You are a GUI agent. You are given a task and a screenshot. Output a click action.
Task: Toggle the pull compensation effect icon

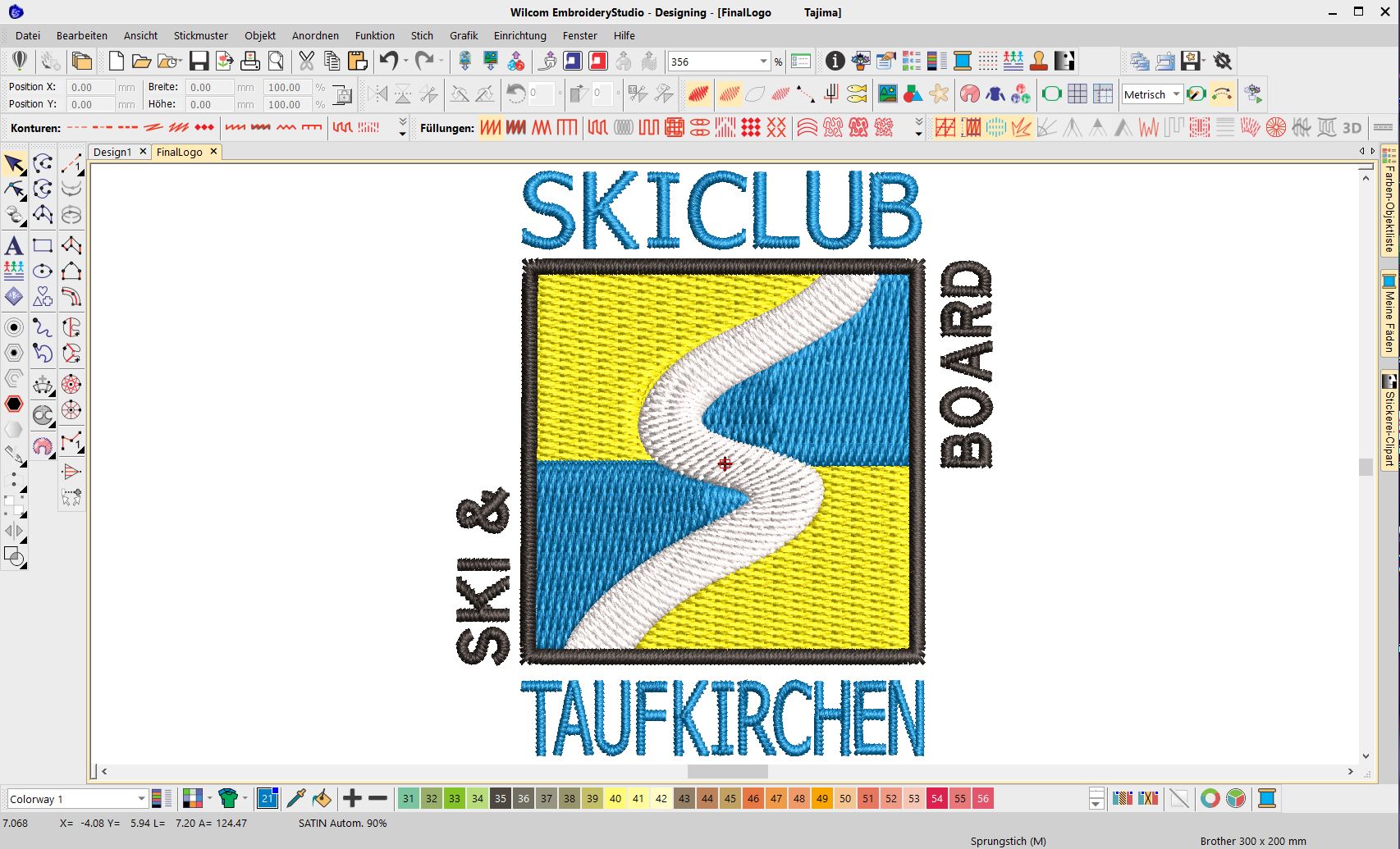971,128
